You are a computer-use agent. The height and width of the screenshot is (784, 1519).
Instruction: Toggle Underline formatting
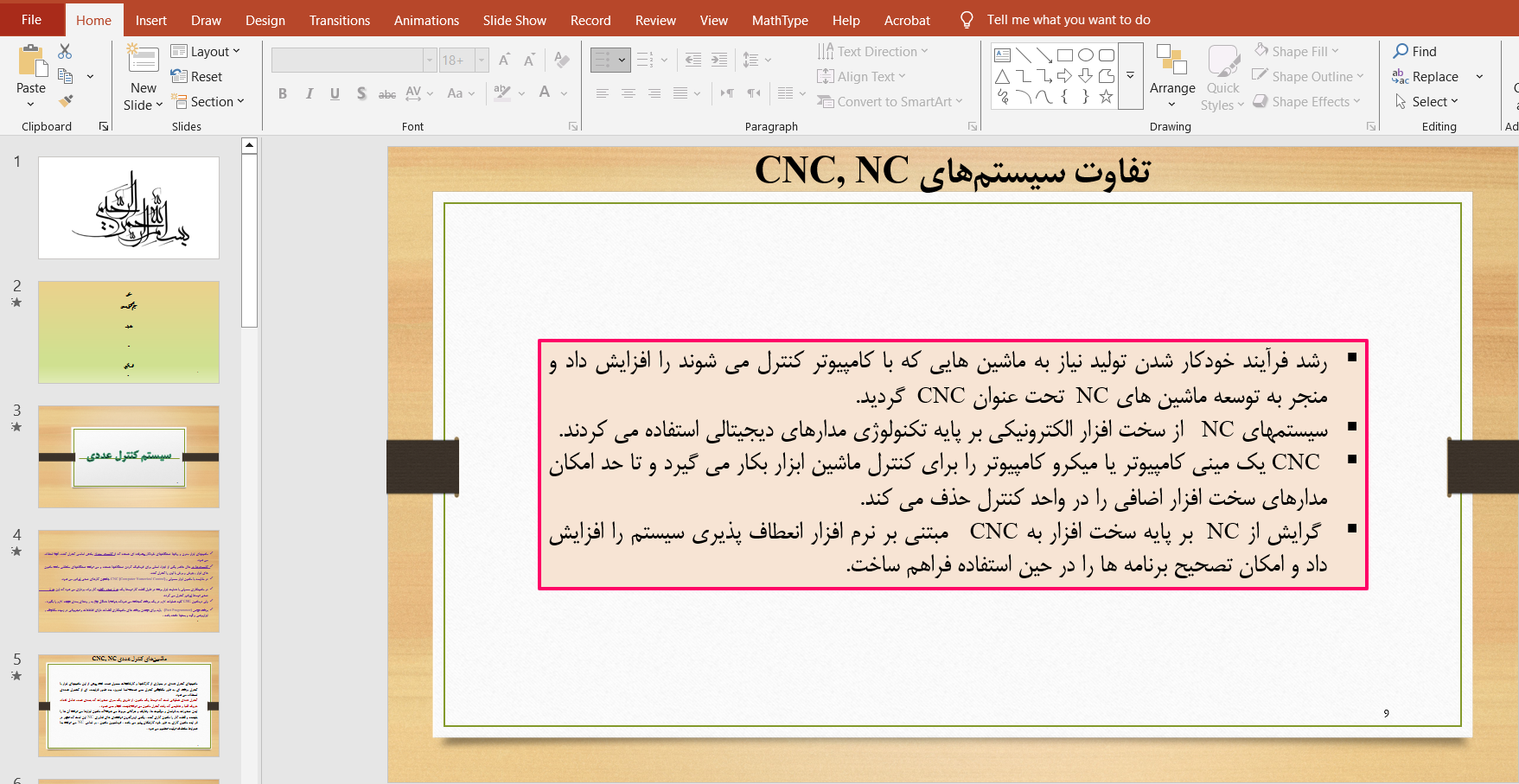pos(335,93)
